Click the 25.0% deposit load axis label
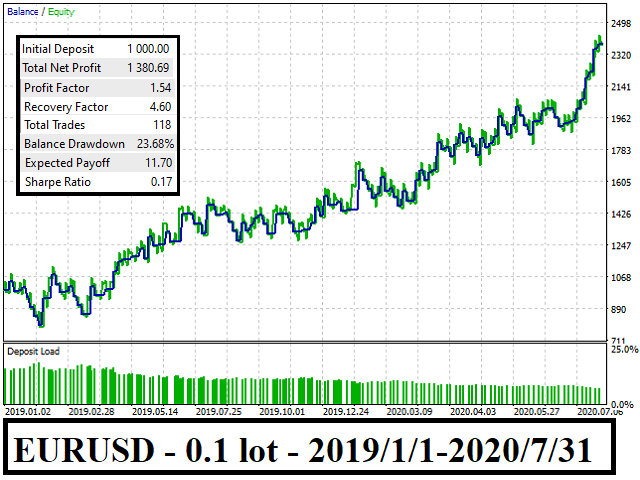 (624, 349)
